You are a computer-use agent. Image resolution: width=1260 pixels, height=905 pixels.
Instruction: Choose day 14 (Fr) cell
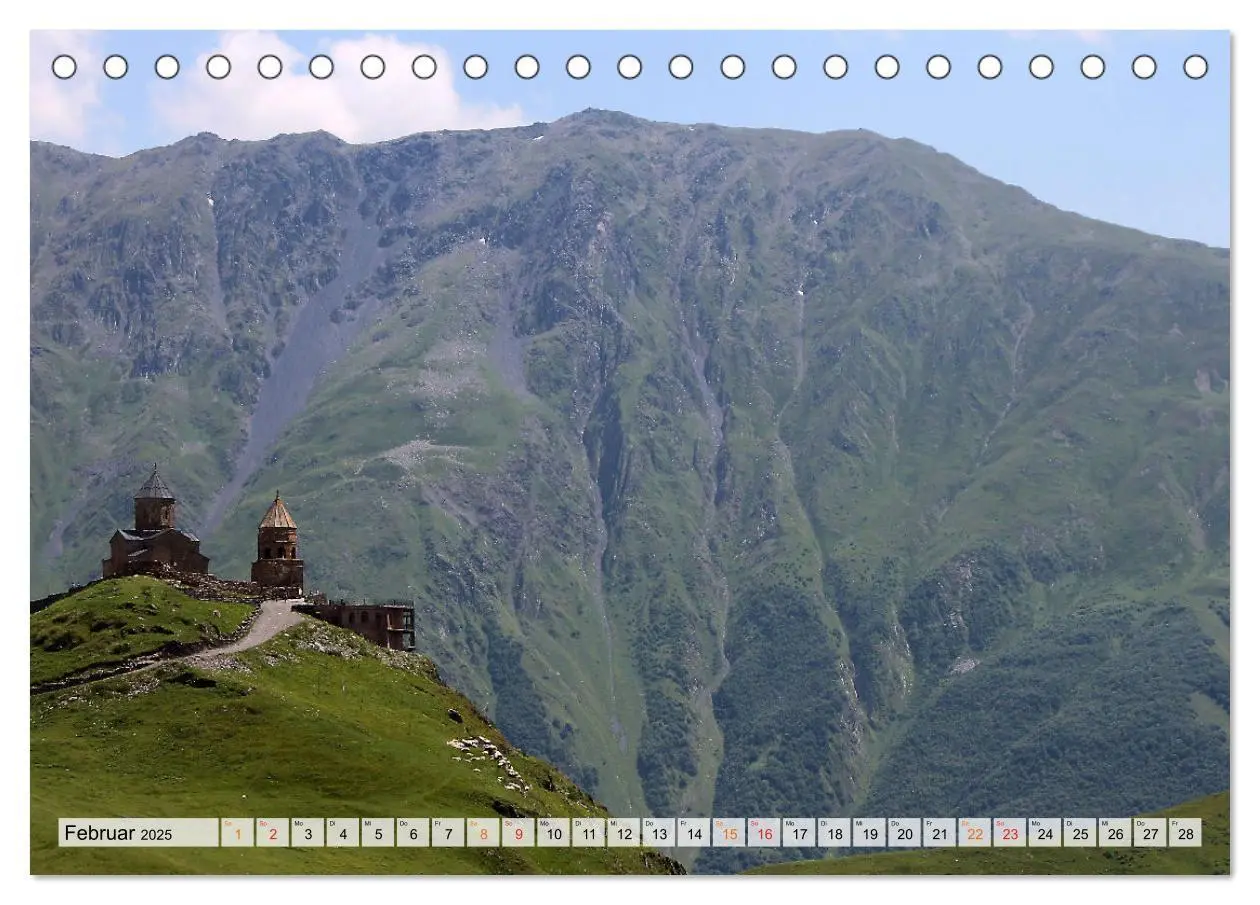(694, 833)
